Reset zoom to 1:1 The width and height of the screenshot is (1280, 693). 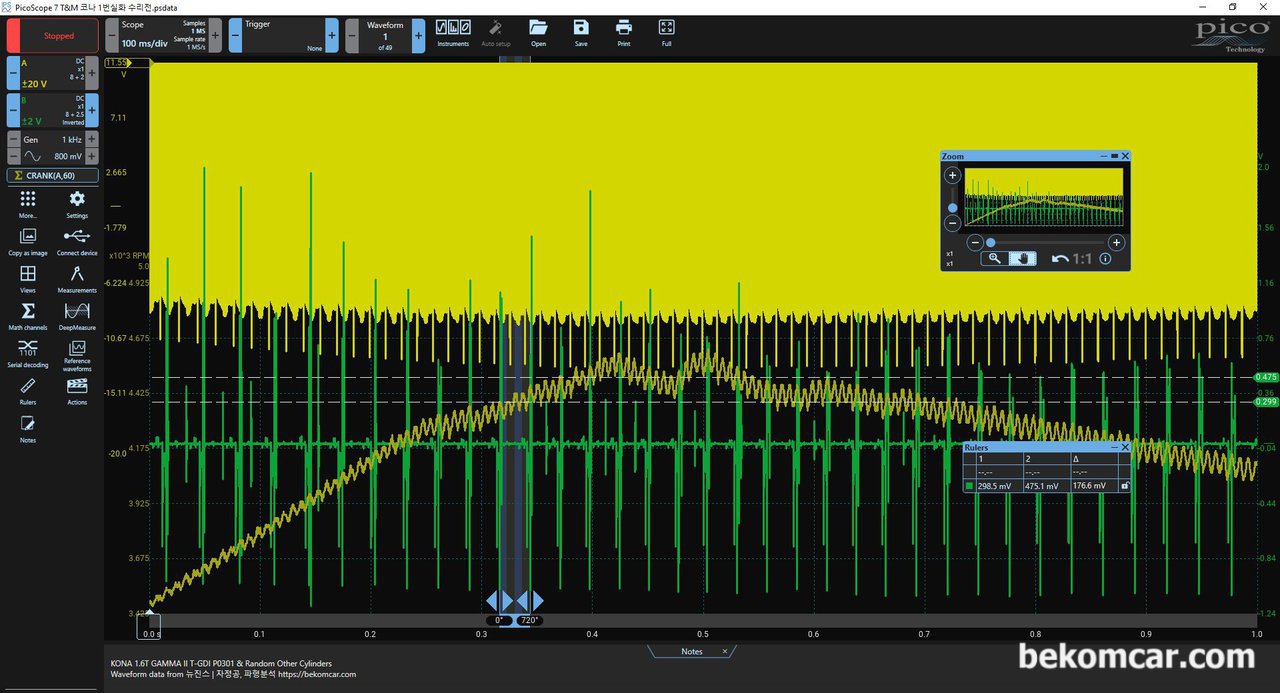[1082, 258]
